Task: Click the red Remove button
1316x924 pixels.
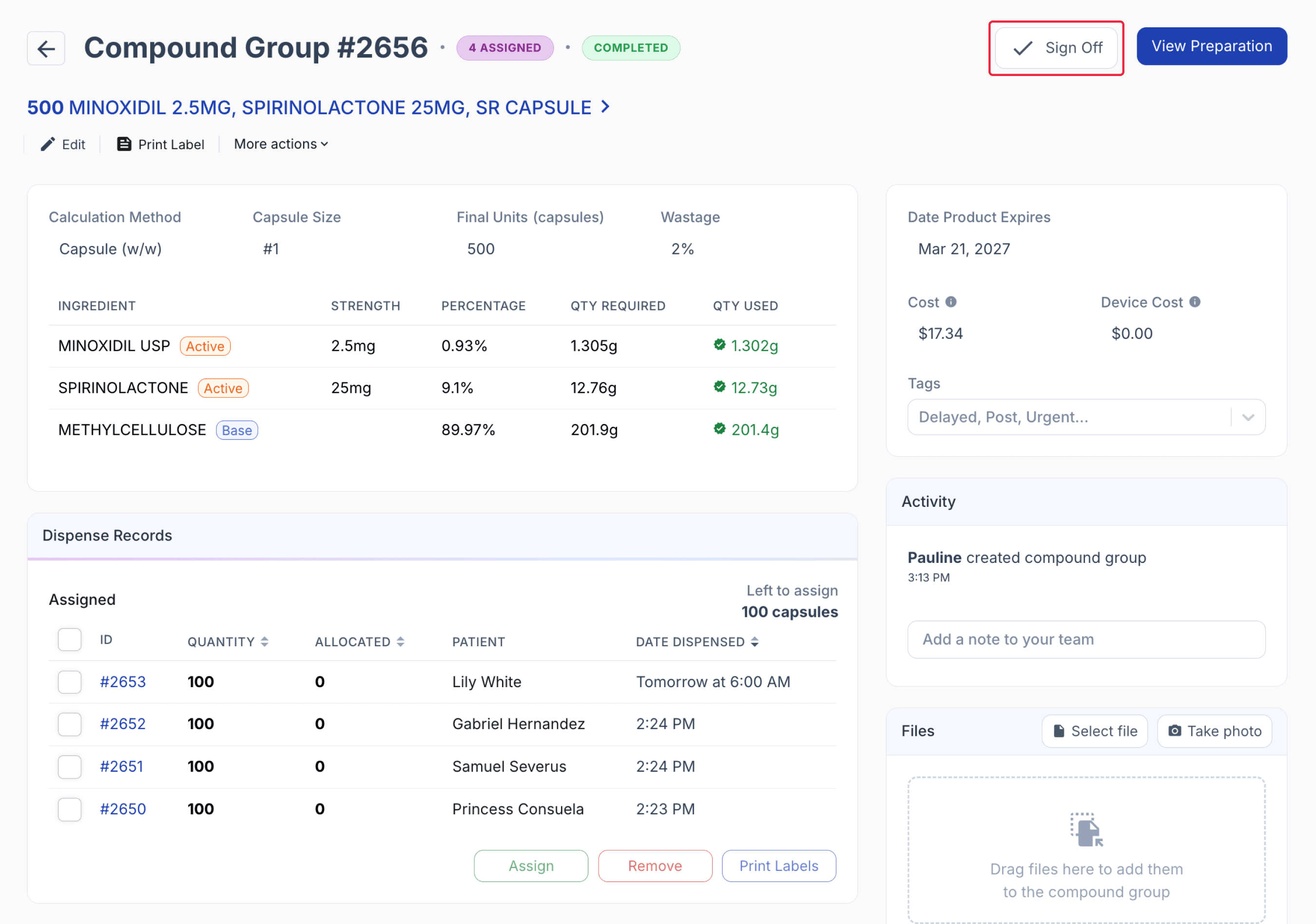Action: (655, 866)
